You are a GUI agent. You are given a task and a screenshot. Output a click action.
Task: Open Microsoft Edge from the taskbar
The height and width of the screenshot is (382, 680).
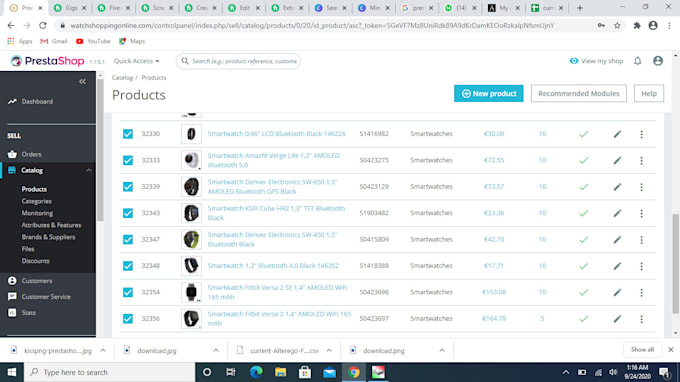[256, 372]
